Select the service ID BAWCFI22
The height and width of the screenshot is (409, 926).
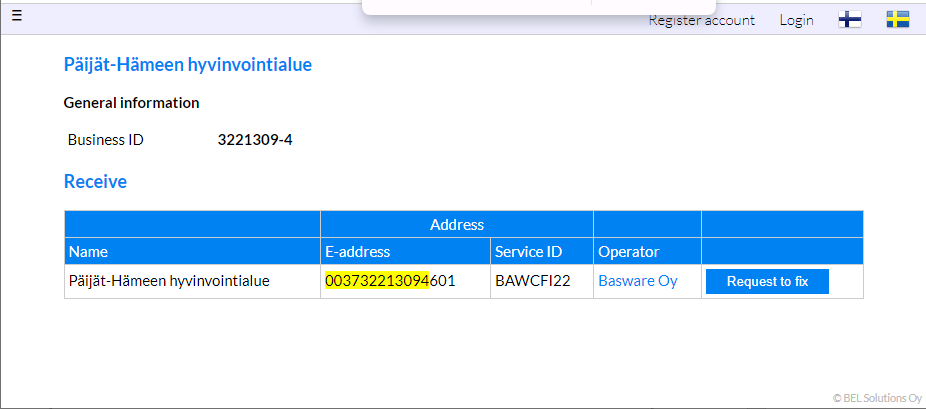point(533,281)
